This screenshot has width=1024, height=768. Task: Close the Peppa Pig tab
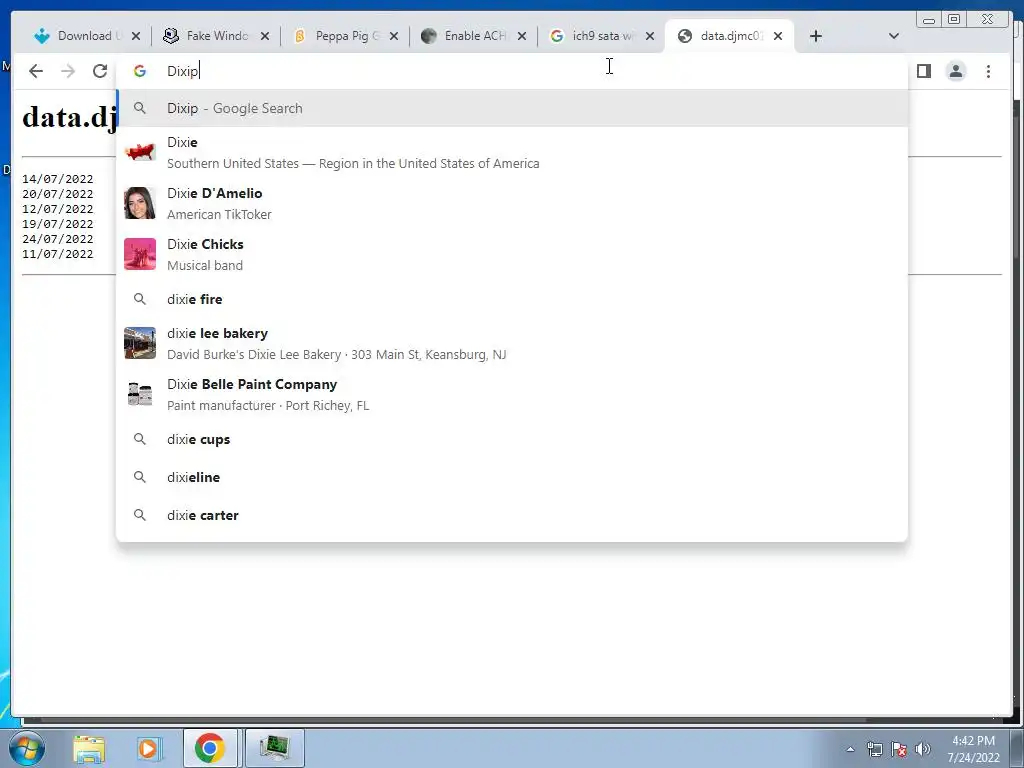pyautogui.click(x=394, y=37)
